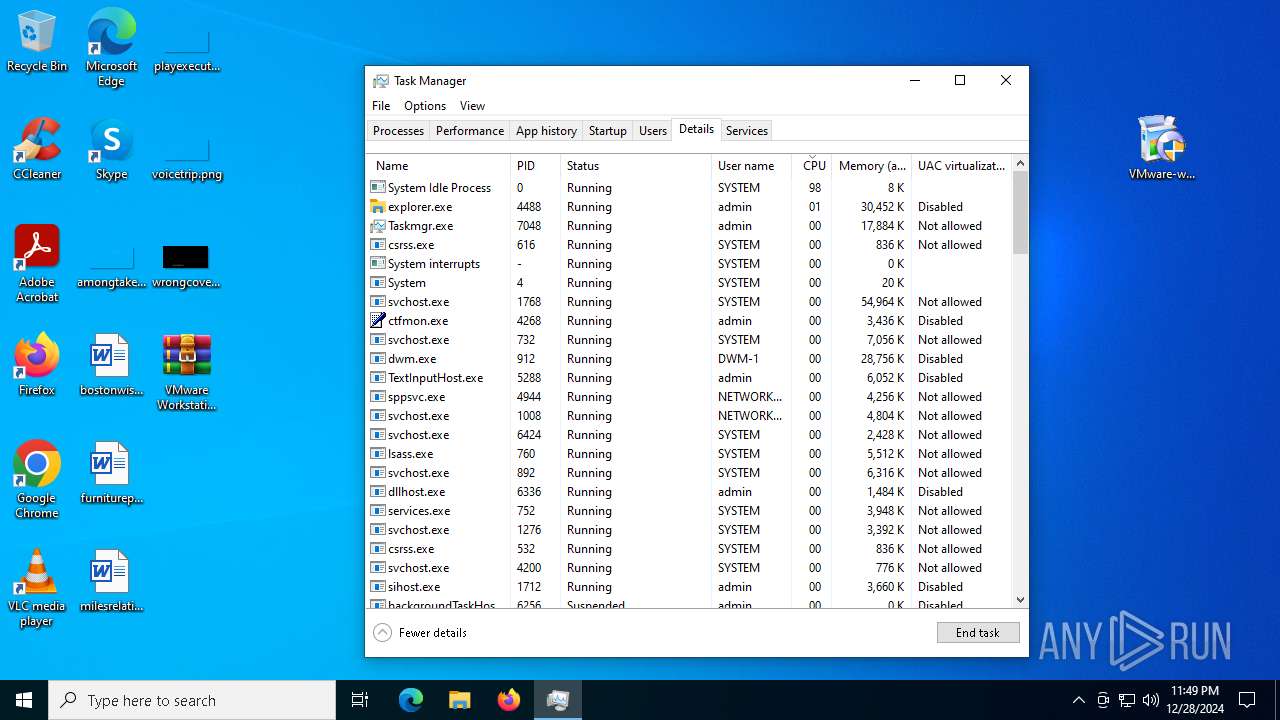Select the System interrupts row
This screenshot has width=1280, height=720.
pyautogui.click(x=689, y=264)
